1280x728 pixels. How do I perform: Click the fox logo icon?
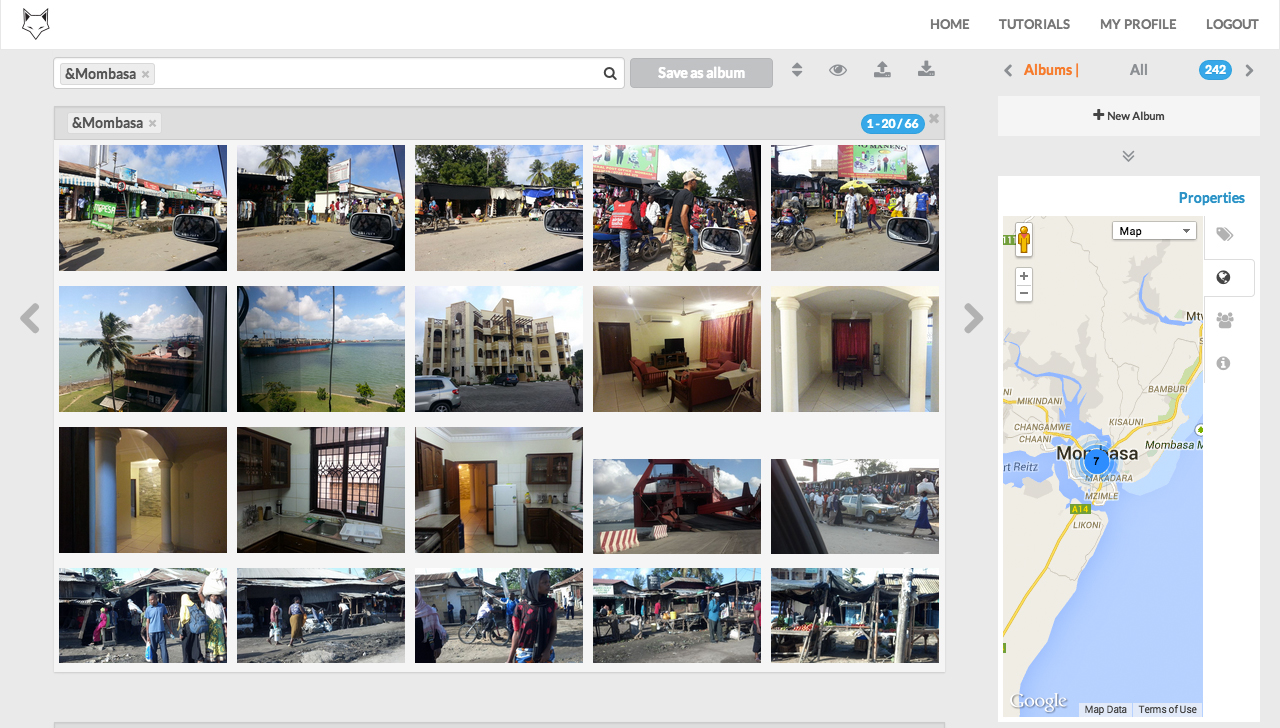(x=36, y=24)
